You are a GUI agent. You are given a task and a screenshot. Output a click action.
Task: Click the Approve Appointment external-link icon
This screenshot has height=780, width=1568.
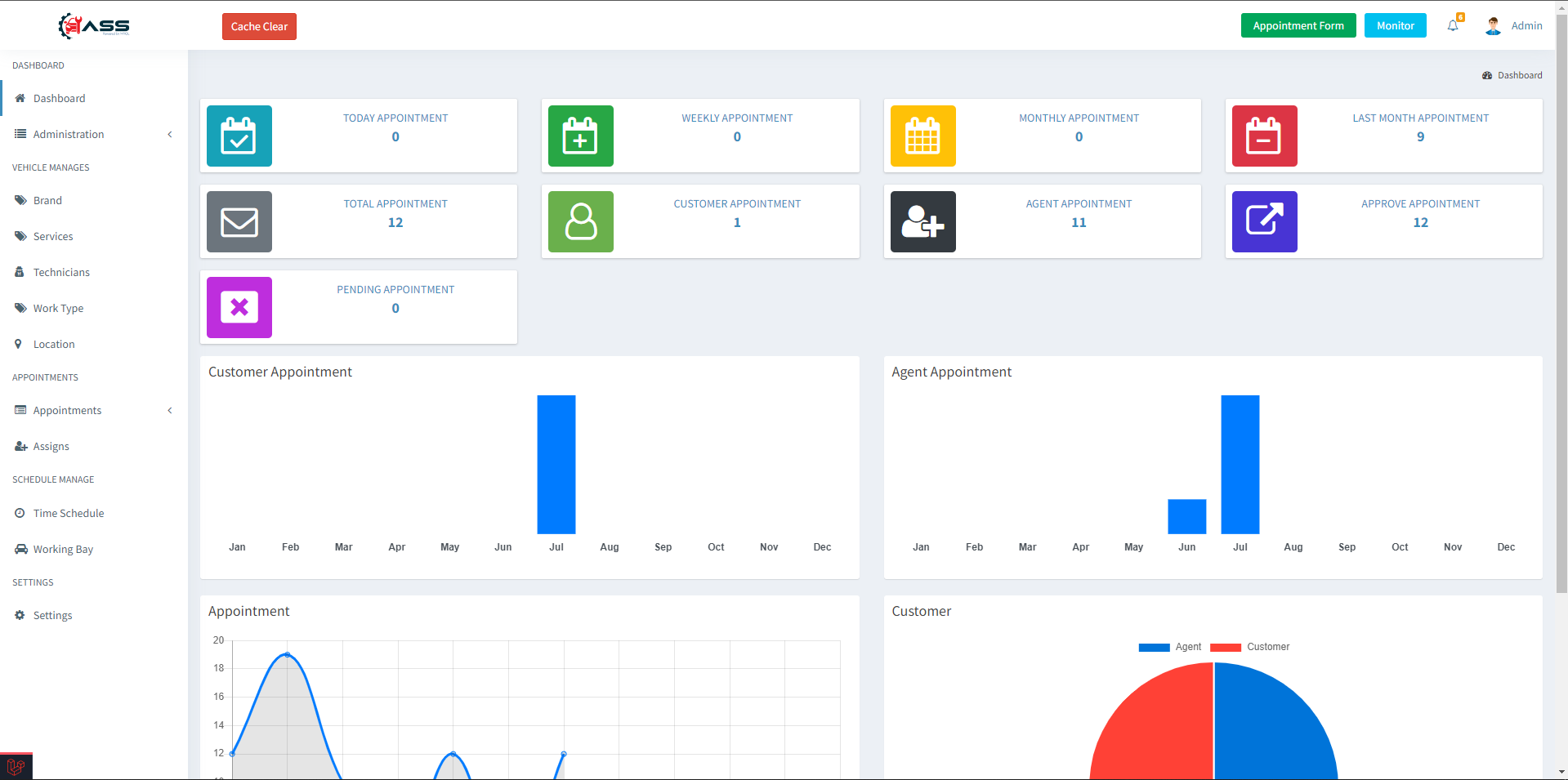1265,221
